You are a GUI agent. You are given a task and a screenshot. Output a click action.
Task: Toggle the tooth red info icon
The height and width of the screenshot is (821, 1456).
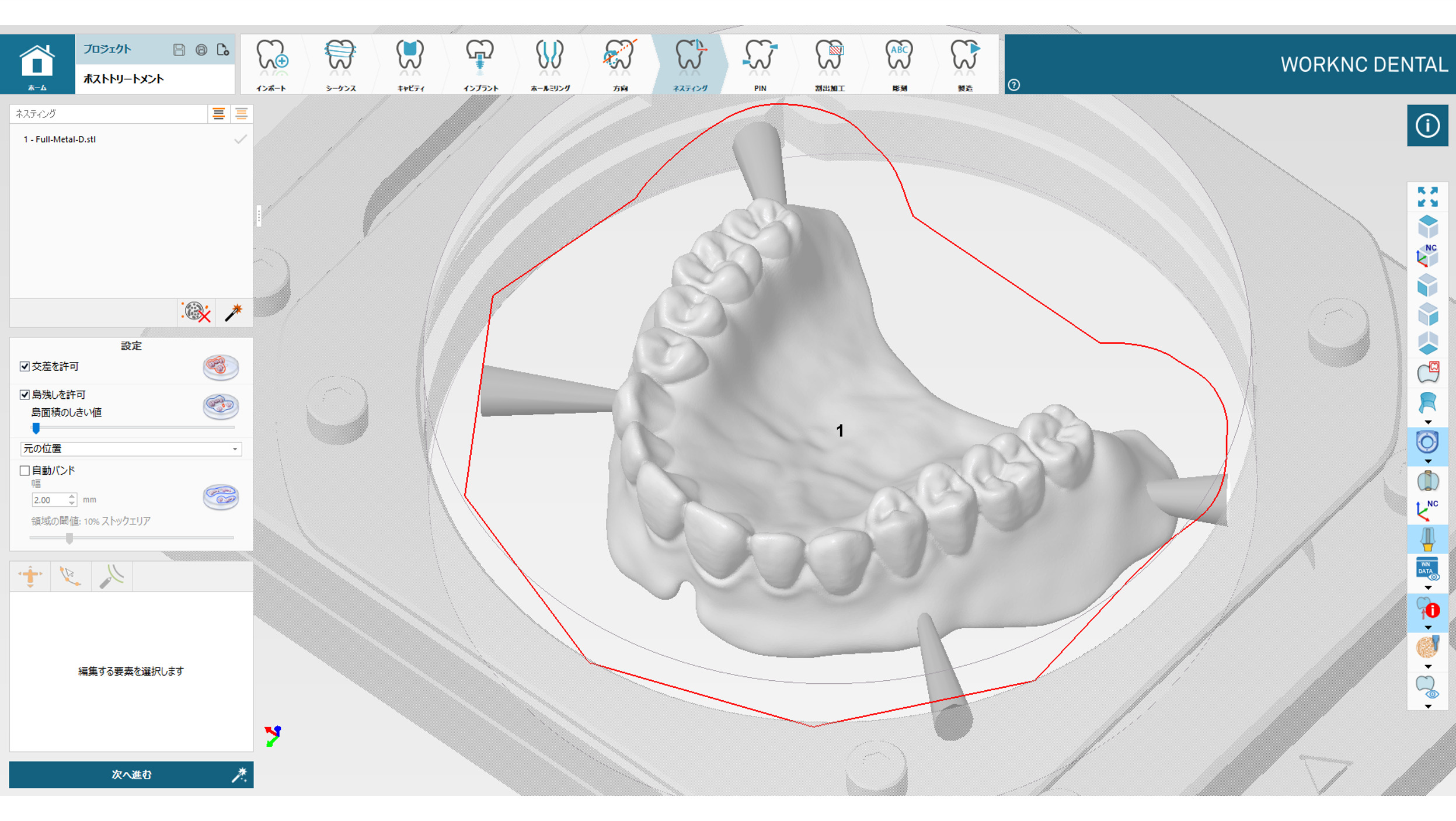[1428, 609]
